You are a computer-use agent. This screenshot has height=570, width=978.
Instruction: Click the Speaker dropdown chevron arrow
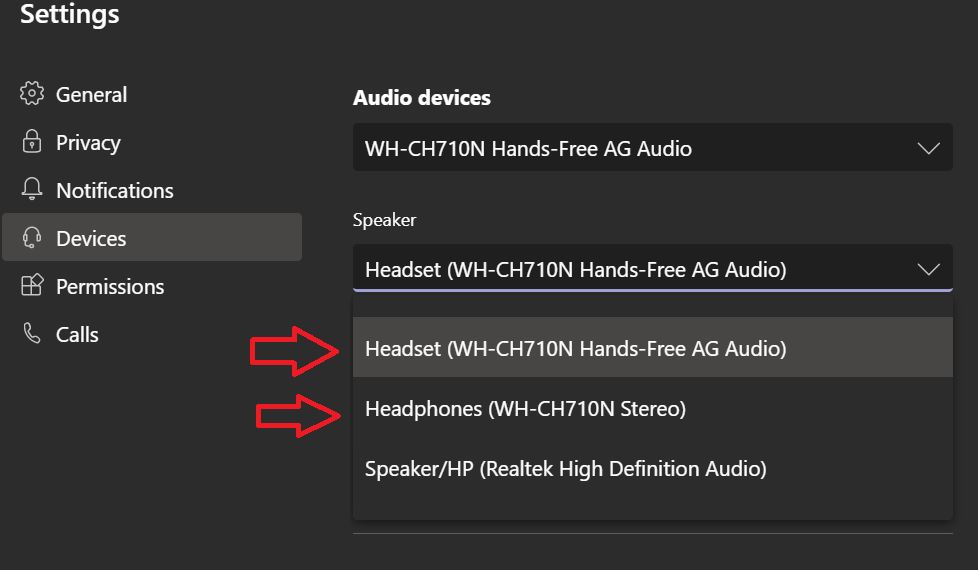pyautogui.click(x=928, y=269)
